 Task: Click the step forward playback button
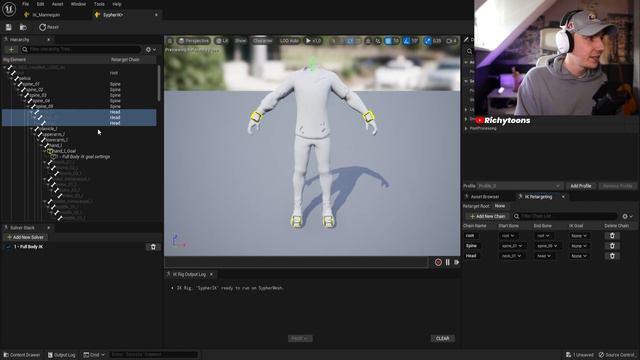click(456, 262)
